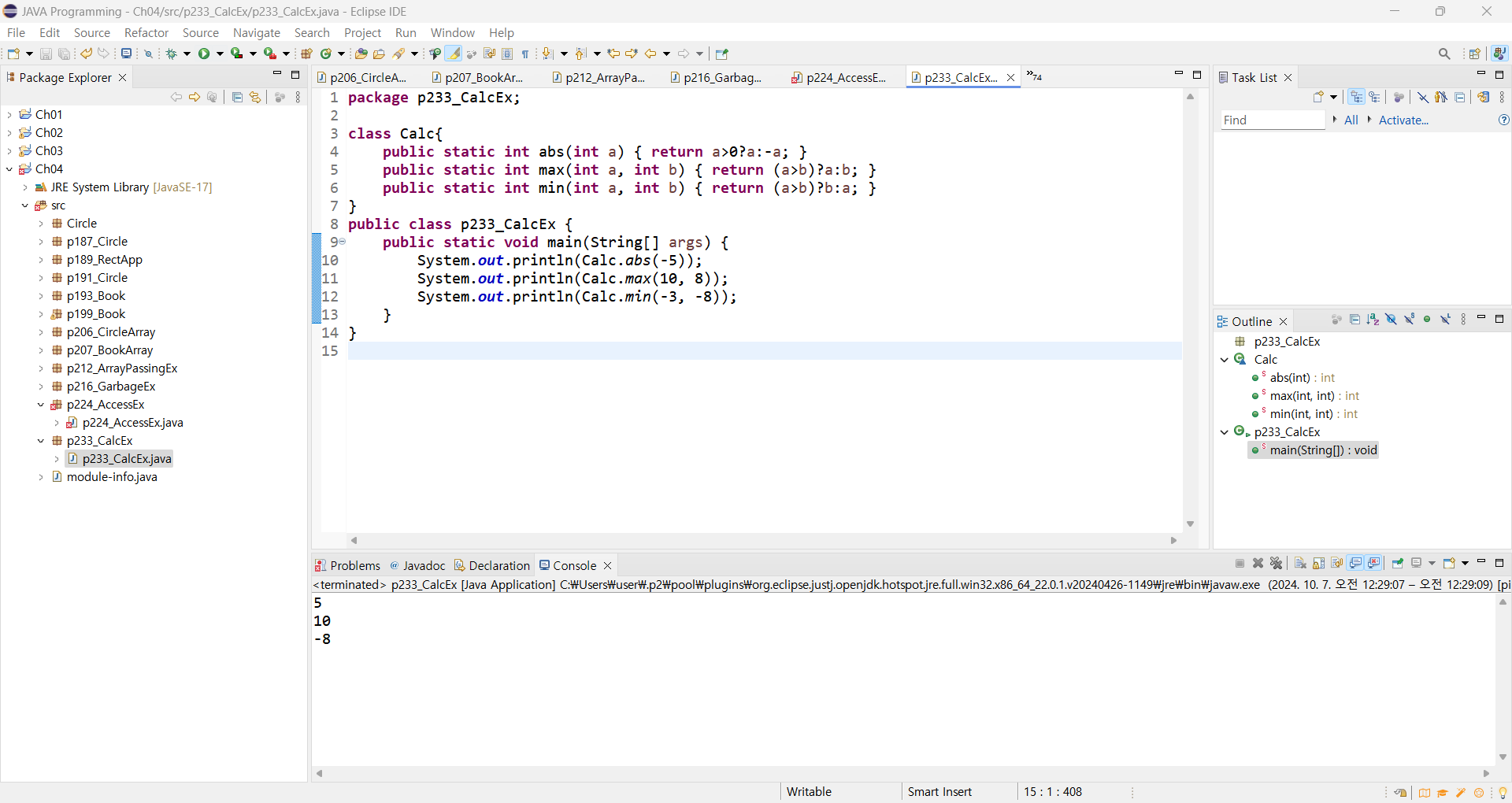Click New Java Class icon

[325, 54]
